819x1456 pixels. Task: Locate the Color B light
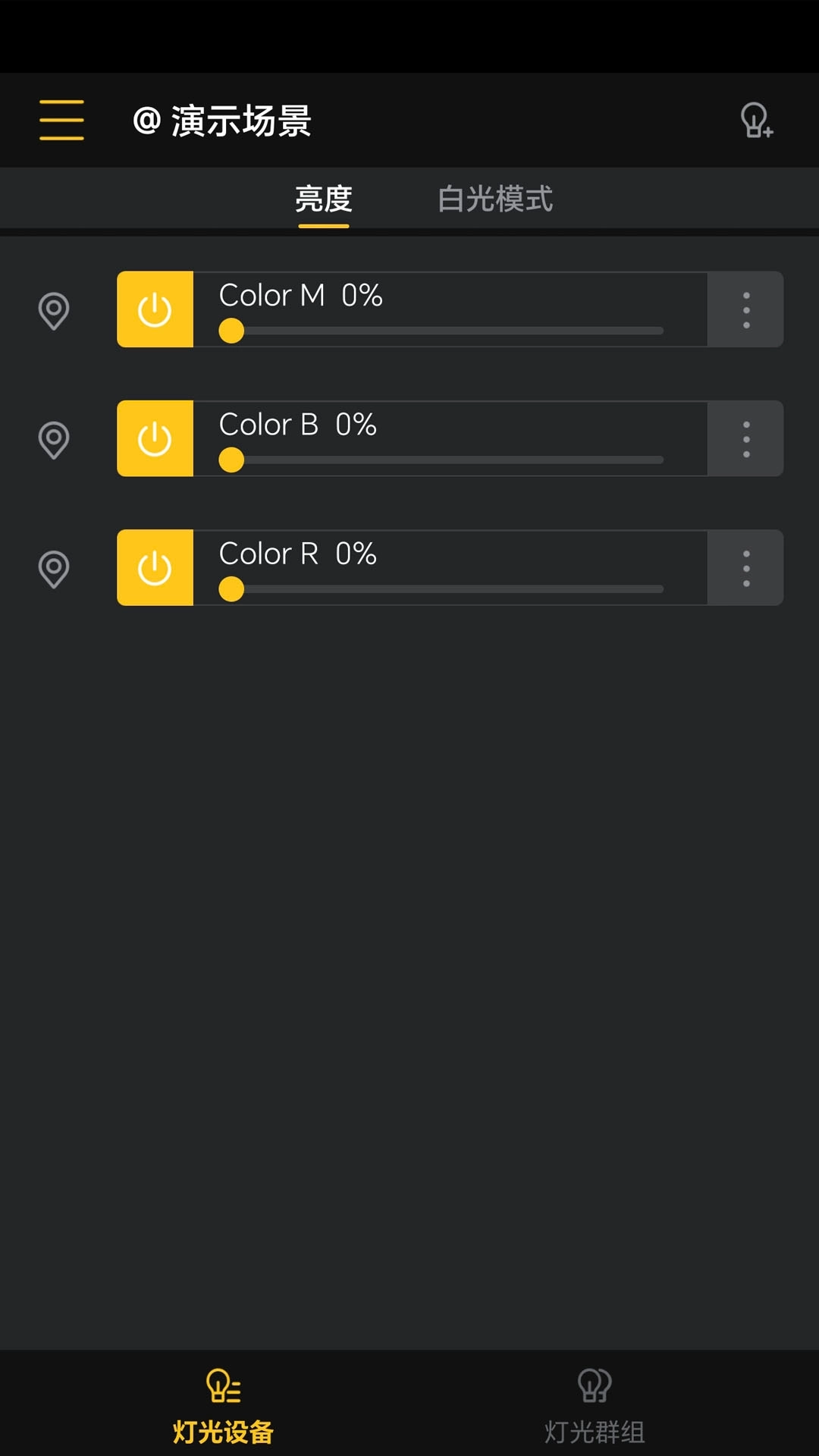click(54, 439)
